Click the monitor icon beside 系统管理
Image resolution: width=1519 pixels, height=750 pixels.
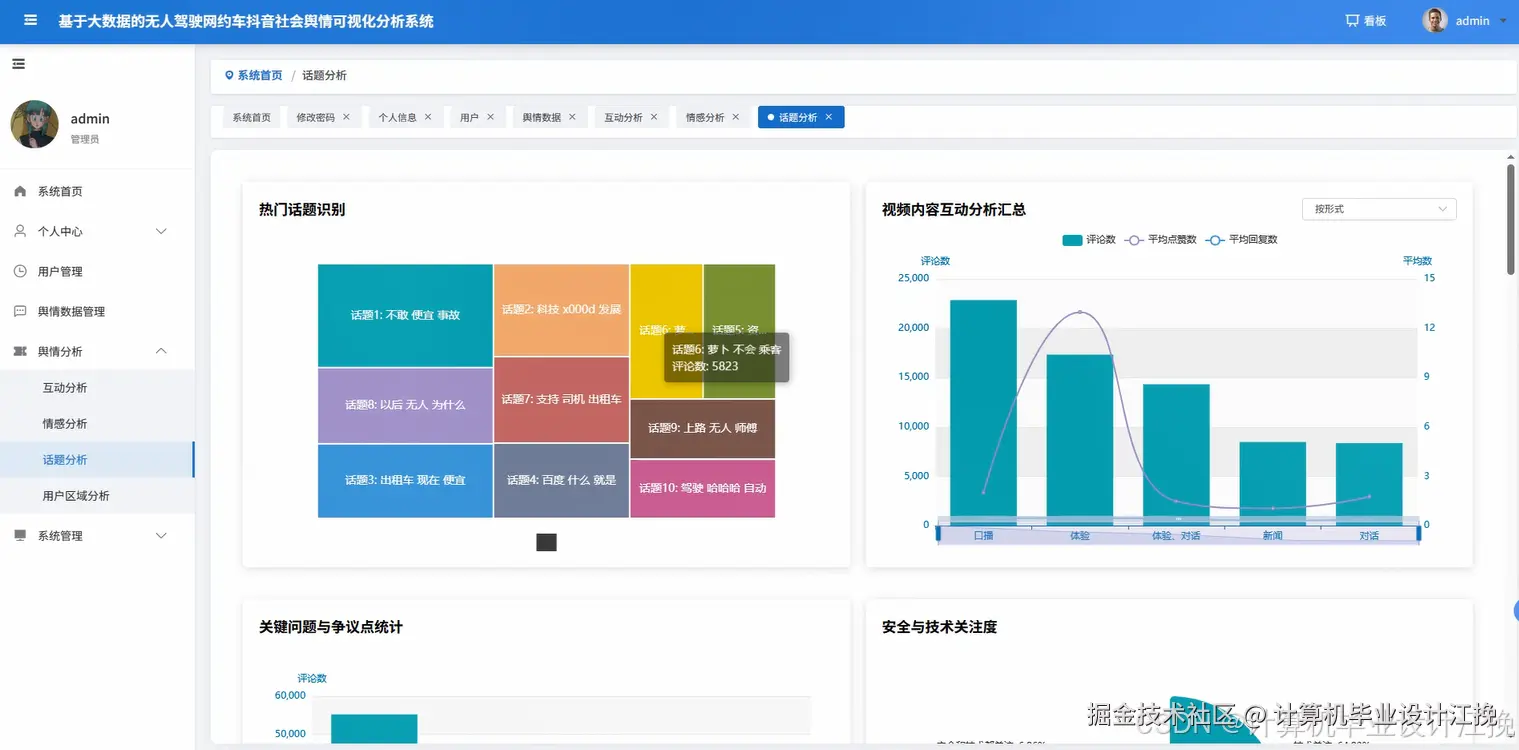[20, 535]
